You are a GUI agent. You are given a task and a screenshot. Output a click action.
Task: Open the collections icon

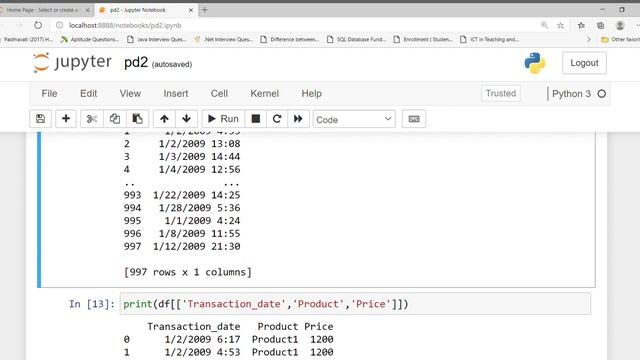[x=600, y=25]
